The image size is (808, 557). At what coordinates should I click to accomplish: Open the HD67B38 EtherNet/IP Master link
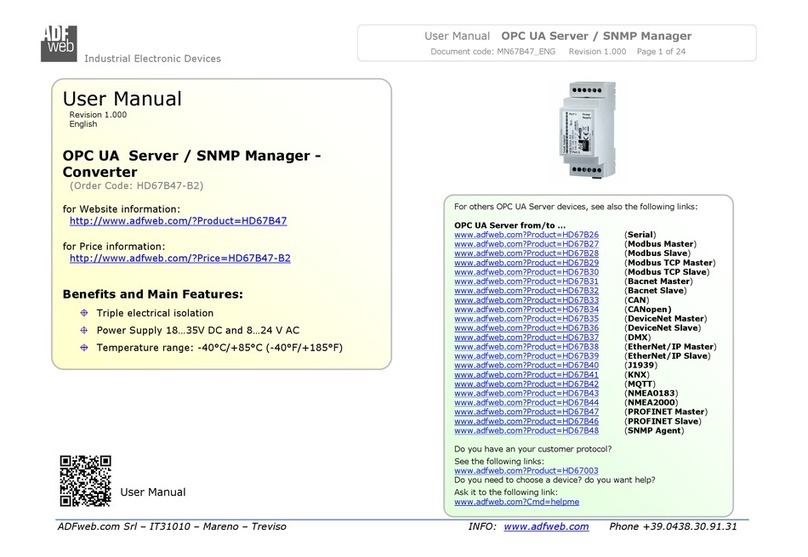pos(526,347)
